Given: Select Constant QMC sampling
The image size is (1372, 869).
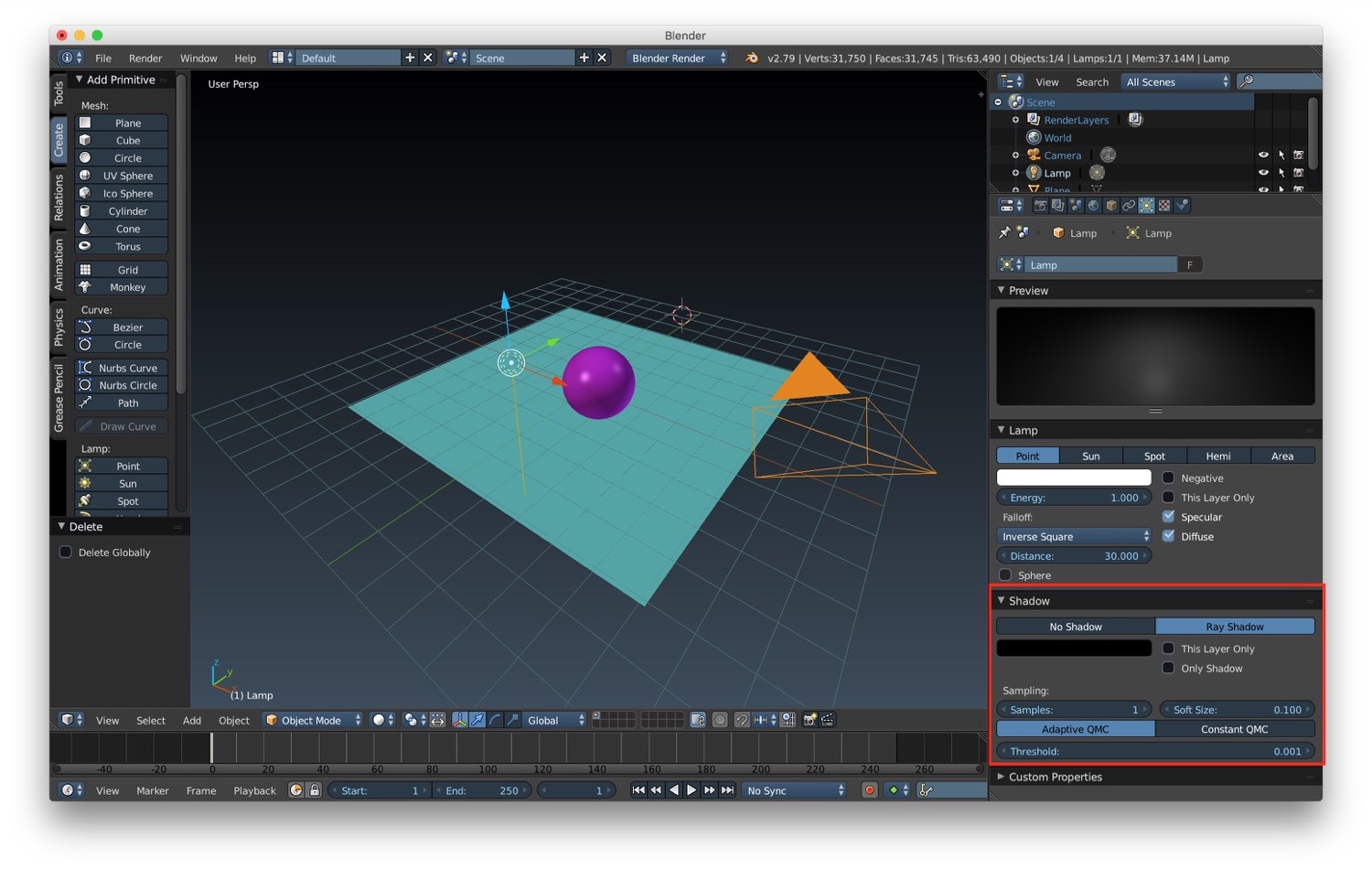Looking at the screenshot, I should pos(1235,729).
